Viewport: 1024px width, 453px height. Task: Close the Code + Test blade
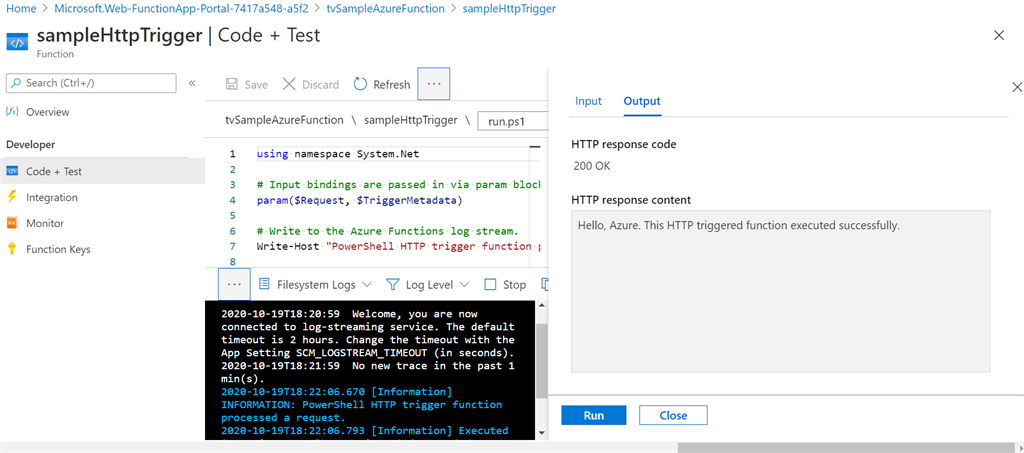click(999, 36)
